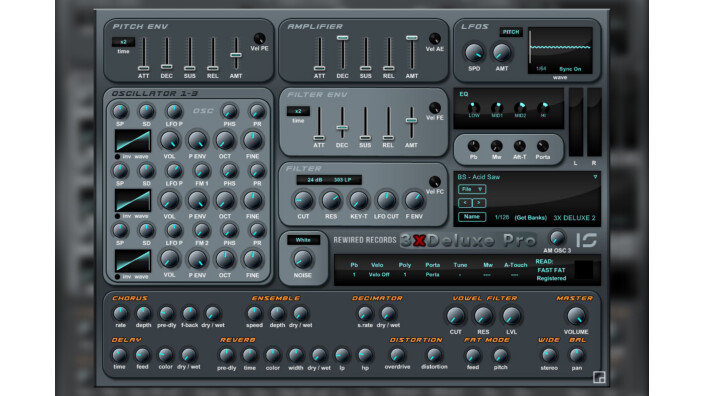Viewport: 704px width, 396px height.
Task: Toggle LFO Sync On switch
Action: pyautogui.click(x=570, y=69)
